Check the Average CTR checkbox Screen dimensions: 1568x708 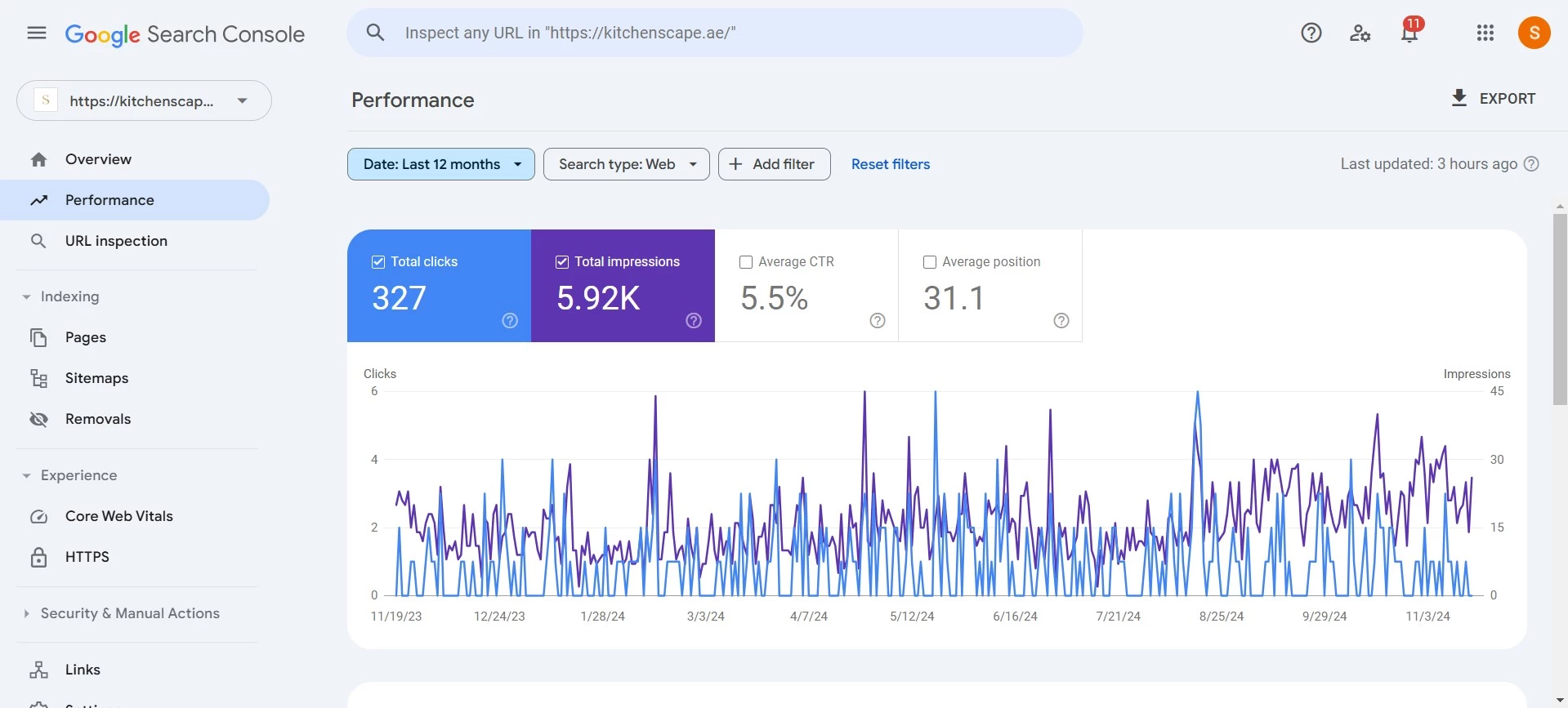tap(746, 262)
